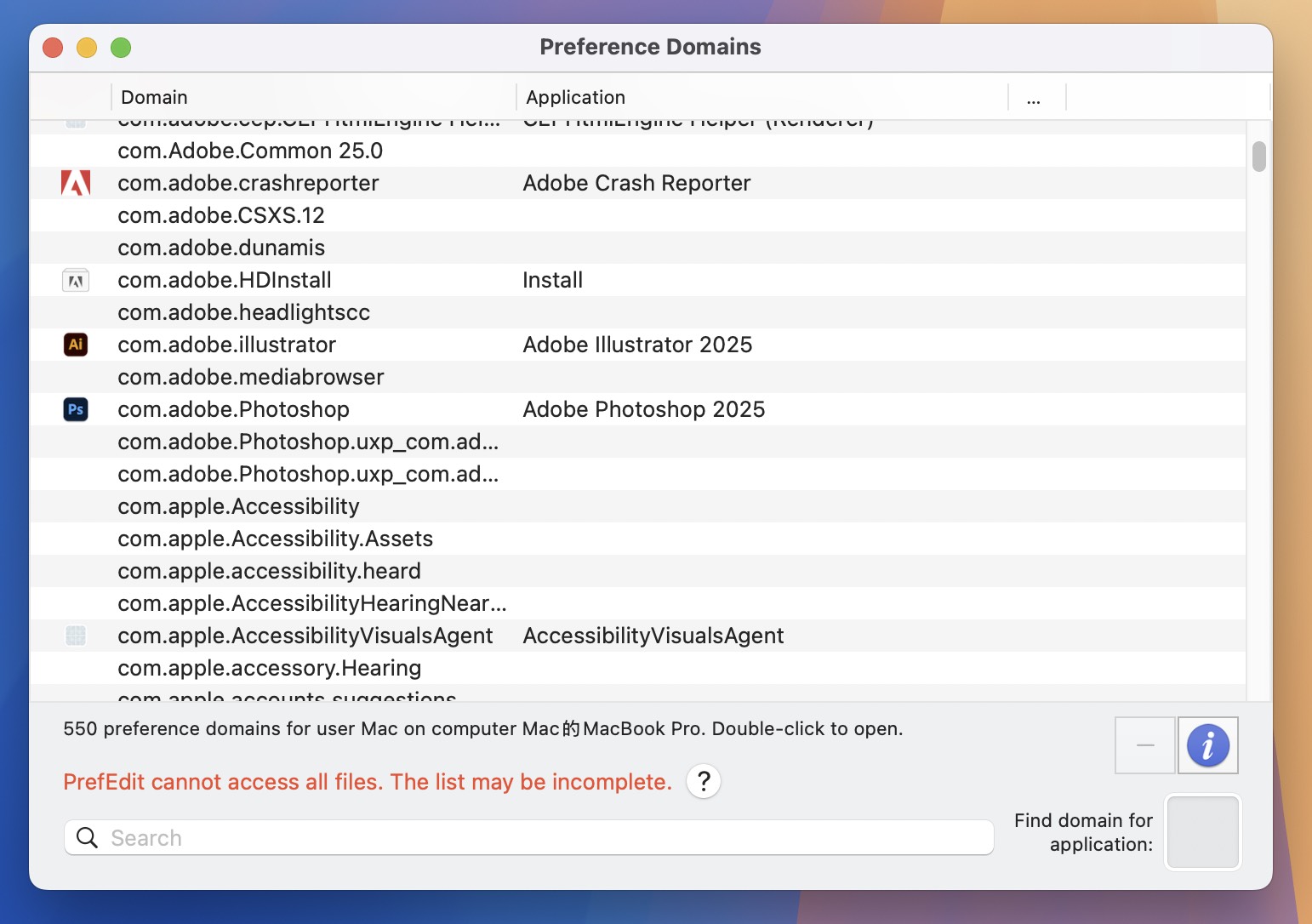Sort by the Domain column header
1312x924 pixels.
coord(154,97)
